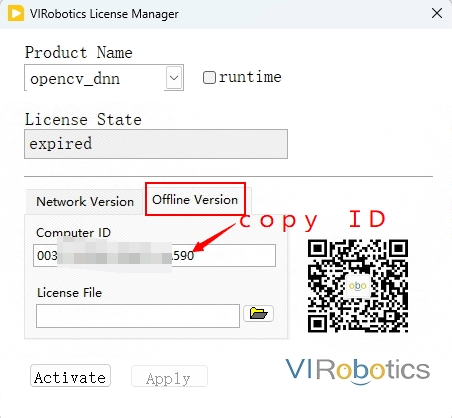Click the expired License State field
The image size is (452, 418).
[x=156, y=144]
